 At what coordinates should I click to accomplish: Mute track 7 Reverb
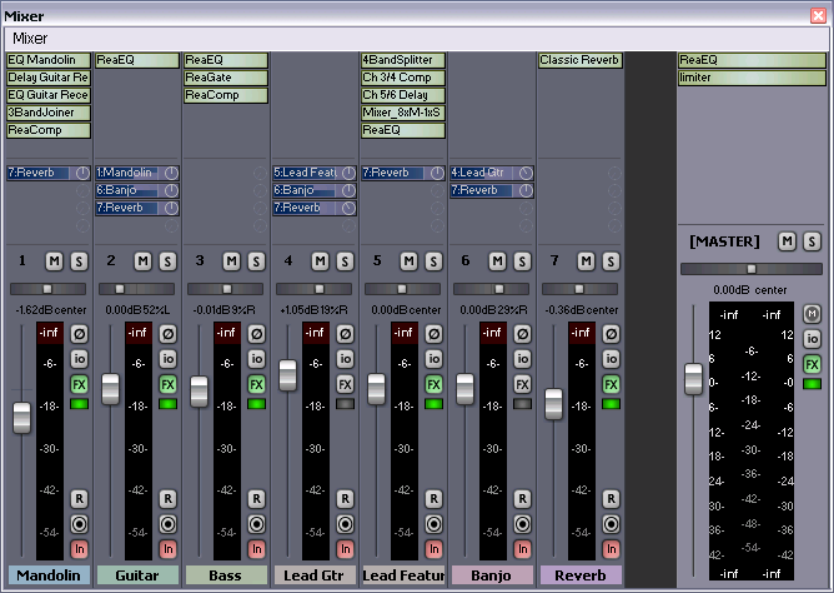pos(586,261)
